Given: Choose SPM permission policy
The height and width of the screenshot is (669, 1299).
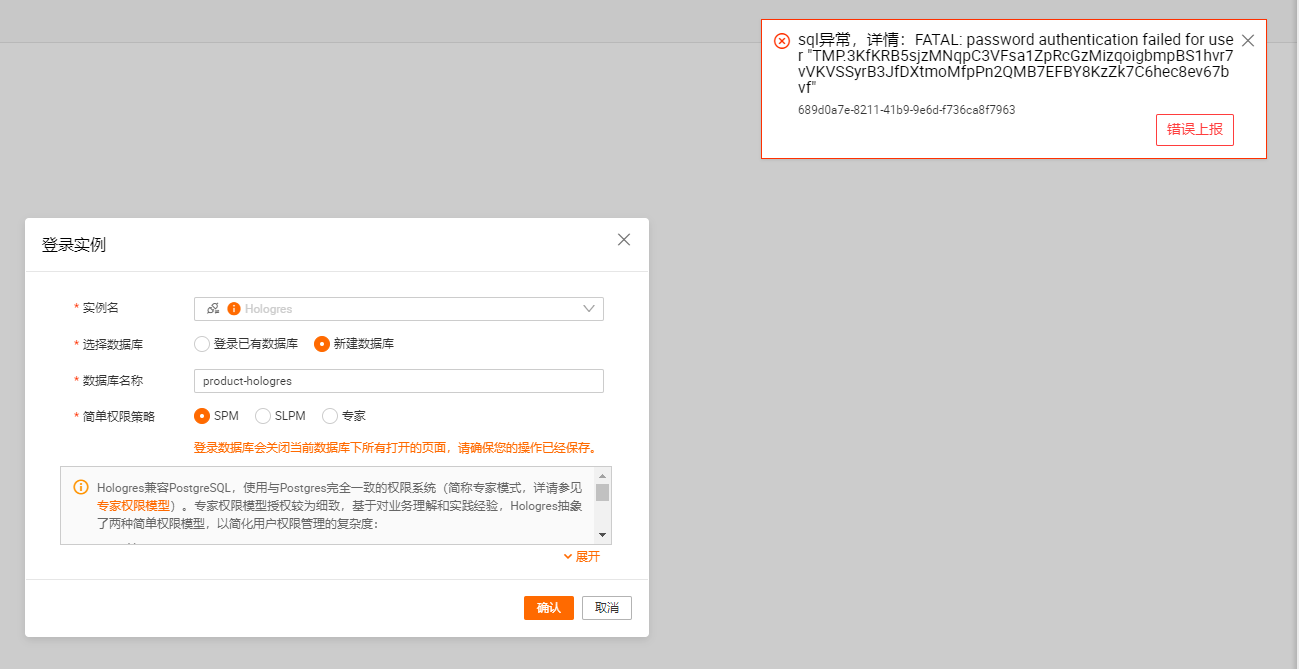Looking at the screenshot, I should 202,416.
